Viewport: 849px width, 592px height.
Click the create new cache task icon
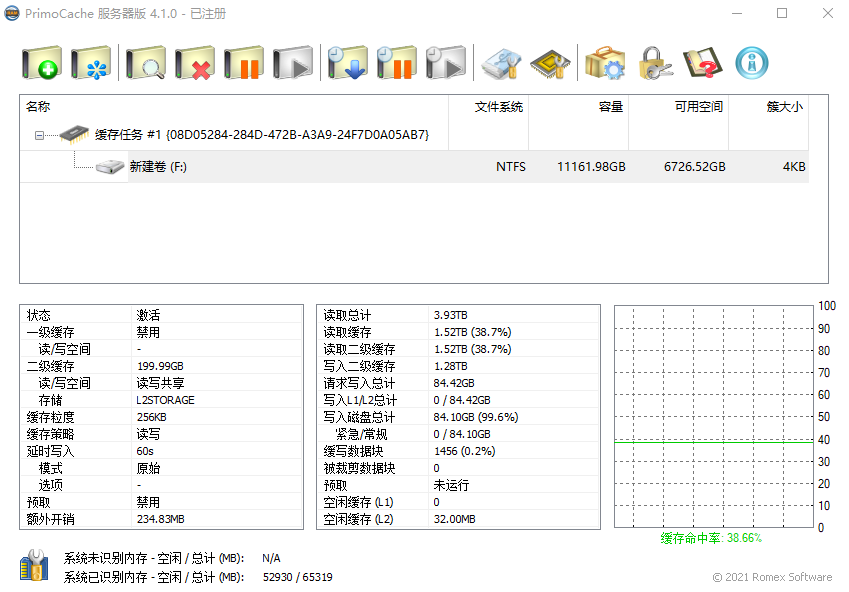[42, 64]
